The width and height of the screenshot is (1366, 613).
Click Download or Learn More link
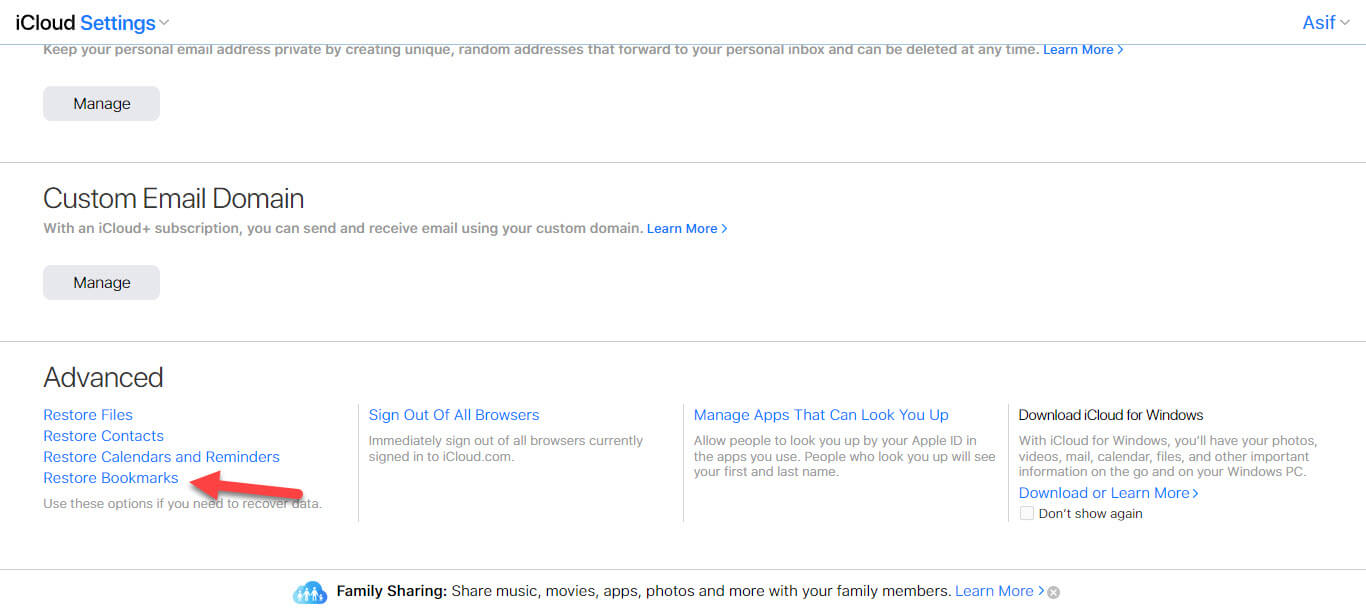(1108, 493)
